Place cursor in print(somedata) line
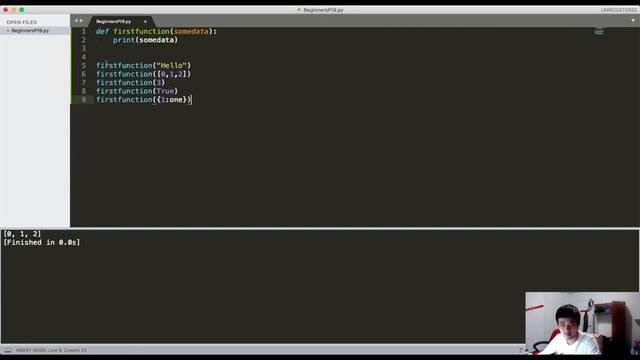Viewport: 640px width, 360px height. pyautogui.click(x=145, y=40)
